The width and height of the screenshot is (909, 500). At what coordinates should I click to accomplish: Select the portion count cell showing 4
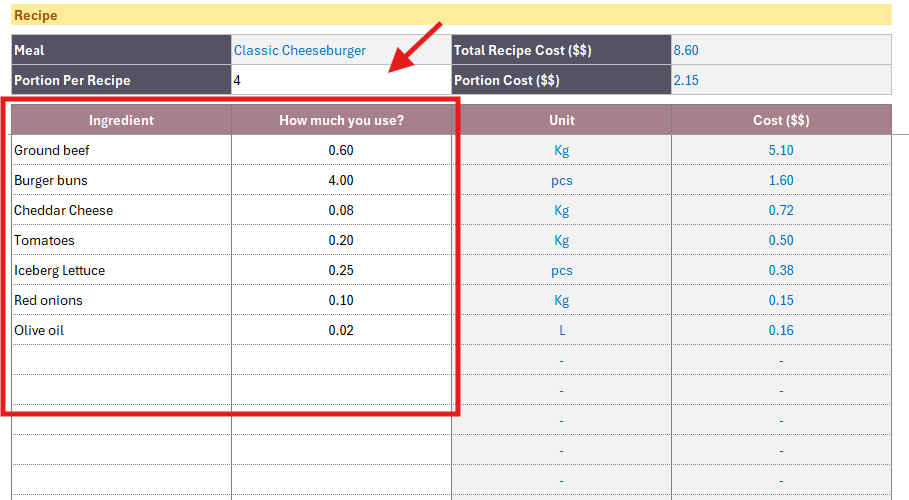[x=341, y=80]
